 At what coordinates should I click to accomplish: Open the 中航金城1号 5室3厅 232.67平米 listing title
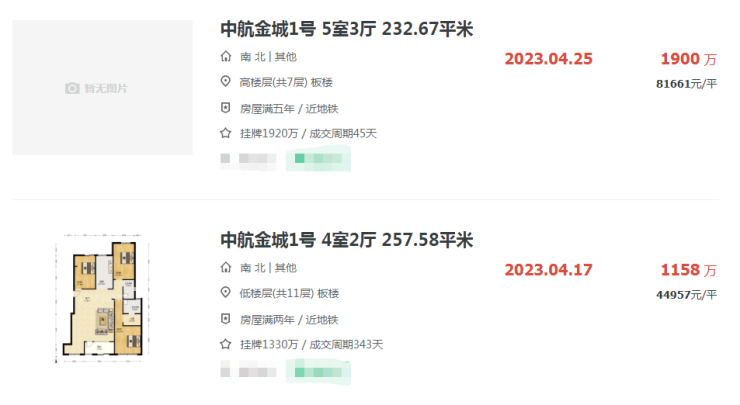tap(346, 29)
